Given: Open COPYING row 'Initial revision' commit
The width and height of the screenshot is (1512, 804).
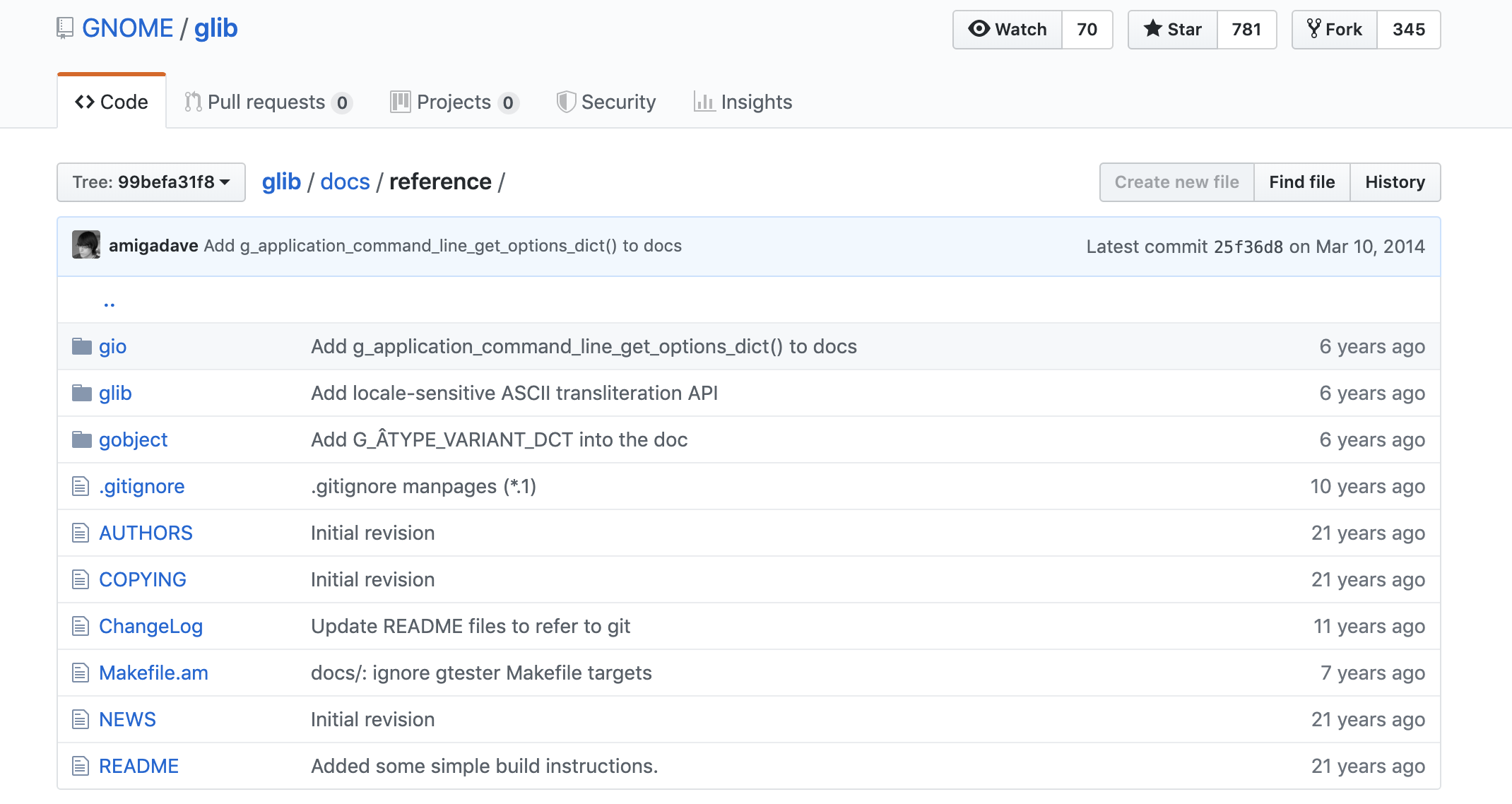Looking at the screenshot, I should 372,579.
